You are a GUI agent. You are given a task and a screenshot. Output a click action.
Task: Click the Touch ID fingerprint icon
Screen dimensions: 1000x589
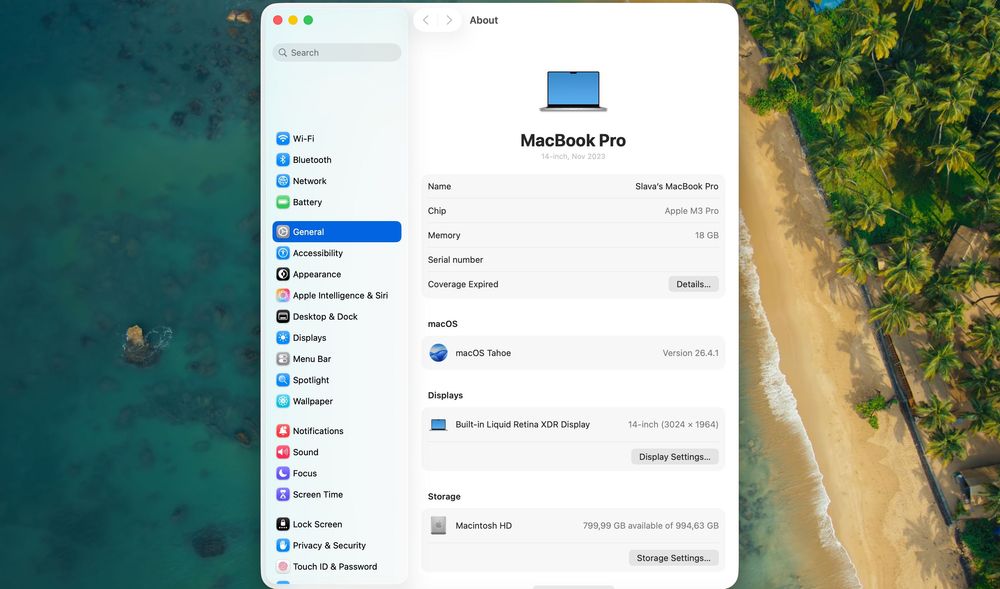point(283,566)
